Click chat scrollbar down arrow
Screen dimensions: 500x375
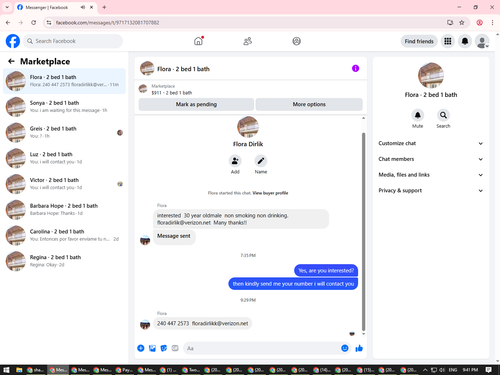point(363,334)
